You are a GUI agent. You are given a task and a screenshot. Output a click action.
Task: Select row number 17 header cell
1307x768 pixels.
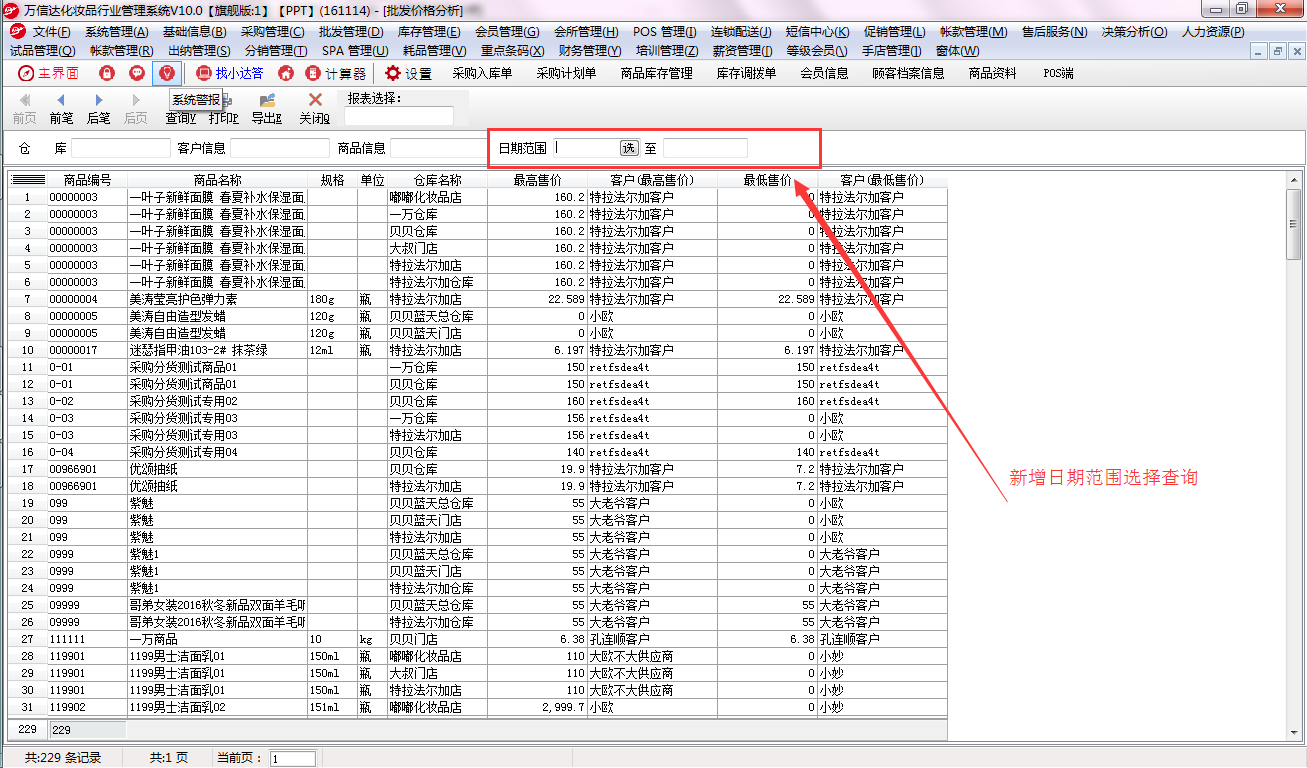pos(28,469)
